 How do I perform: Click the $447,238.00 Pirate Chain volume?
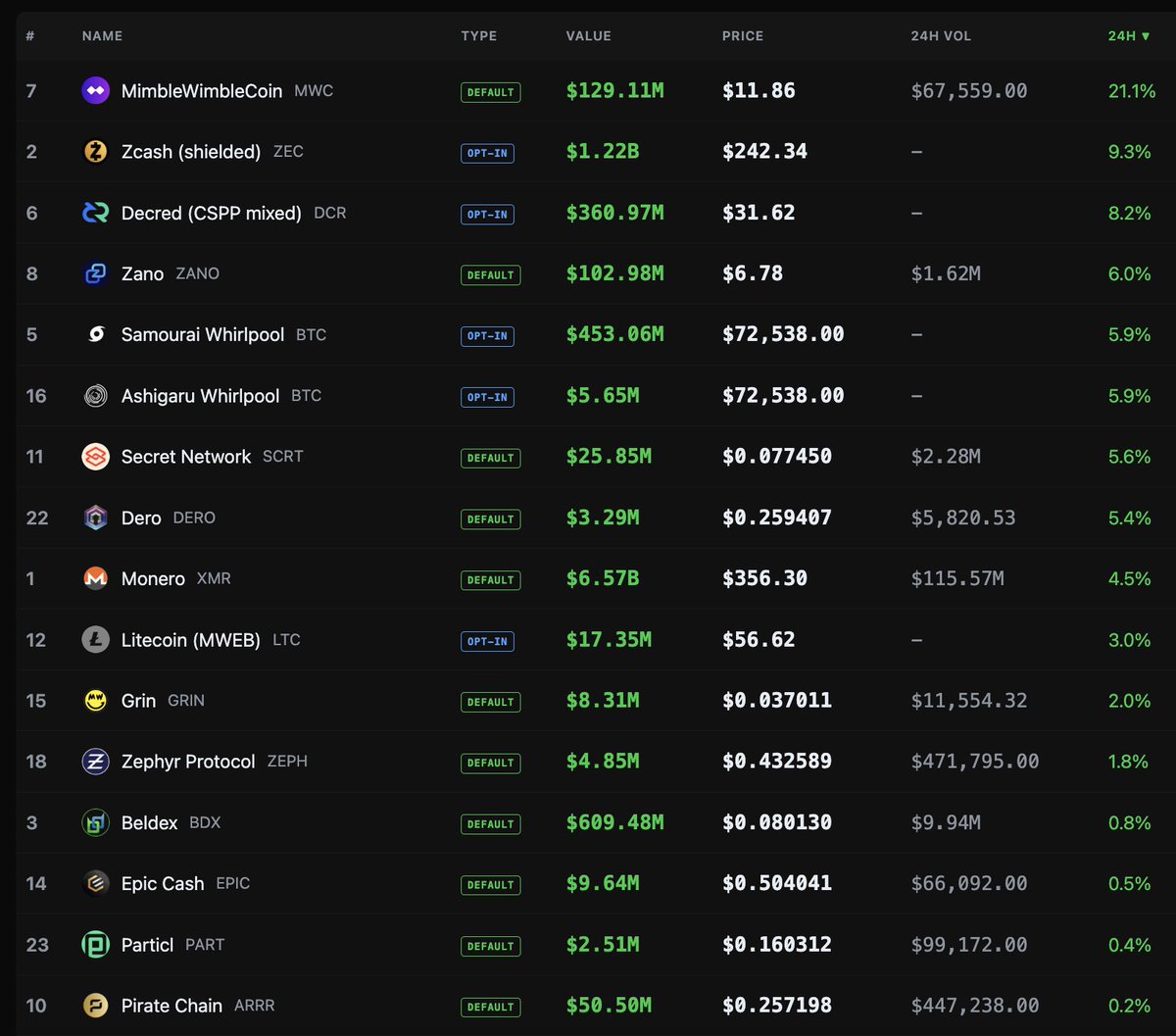[x=975, y=1006]
